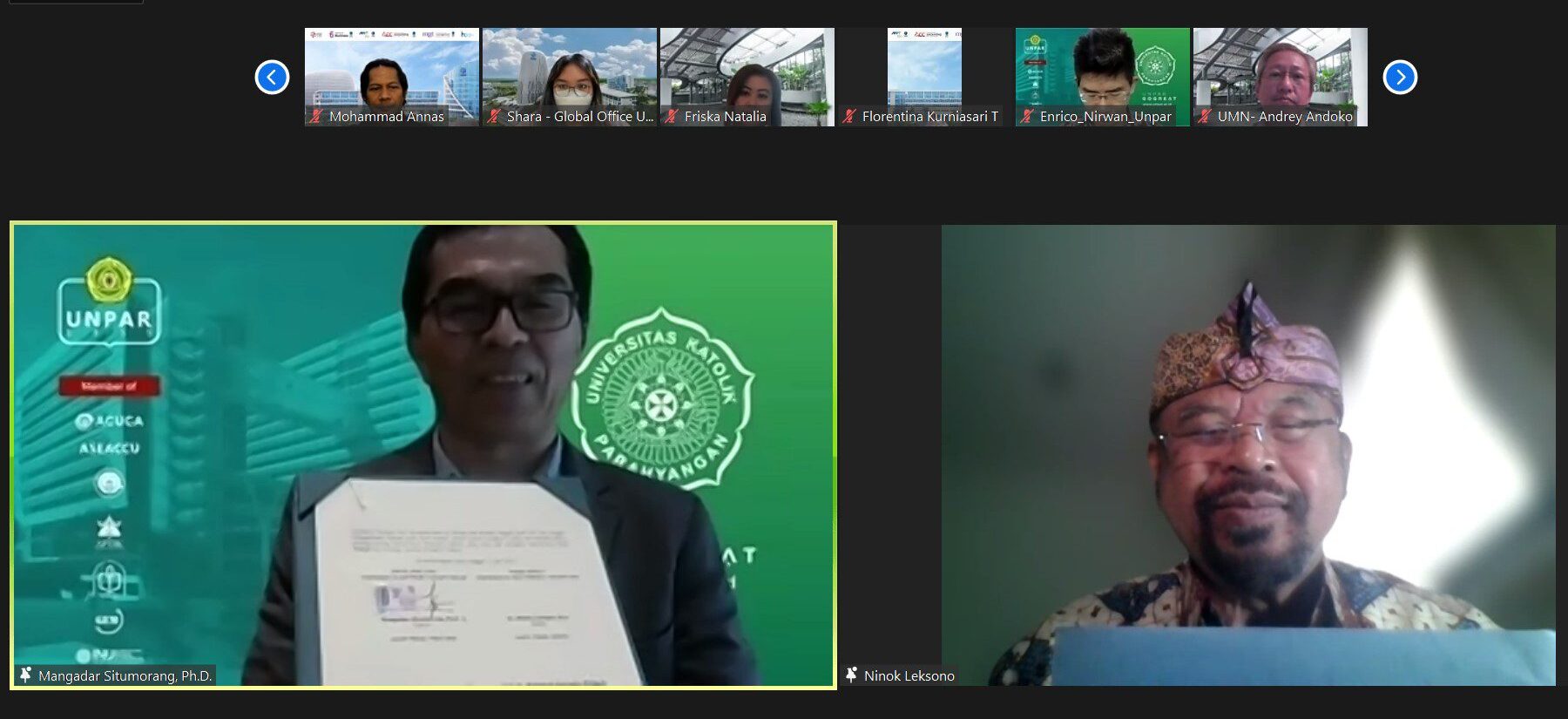Screen dimensions: 1568x719
Task: Click the "Ninok Leksono" name label
Action: [x=909, y=675]
